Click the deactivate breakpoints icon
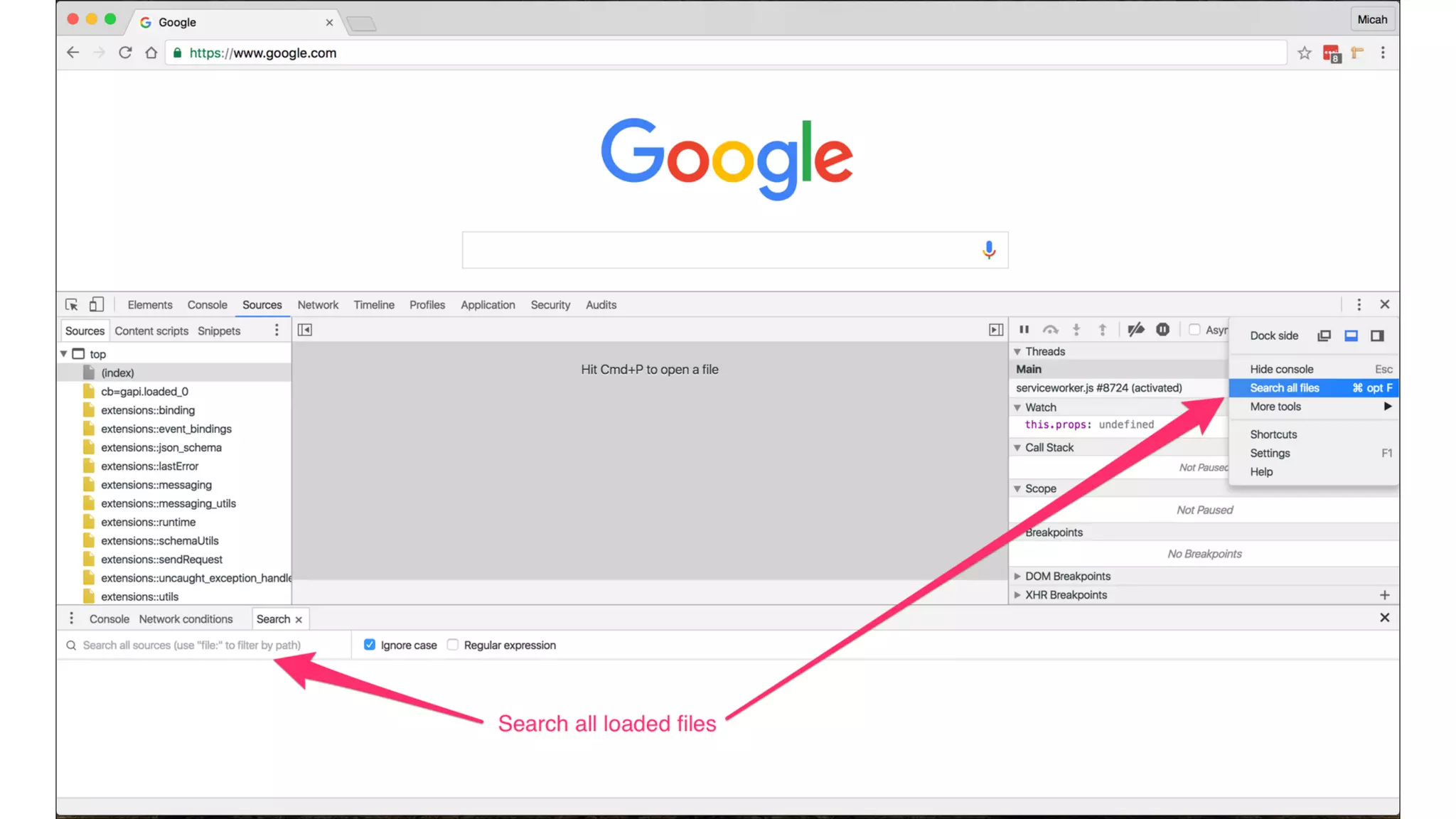The image size is (1456, 819). click(x=1135, y=330)
